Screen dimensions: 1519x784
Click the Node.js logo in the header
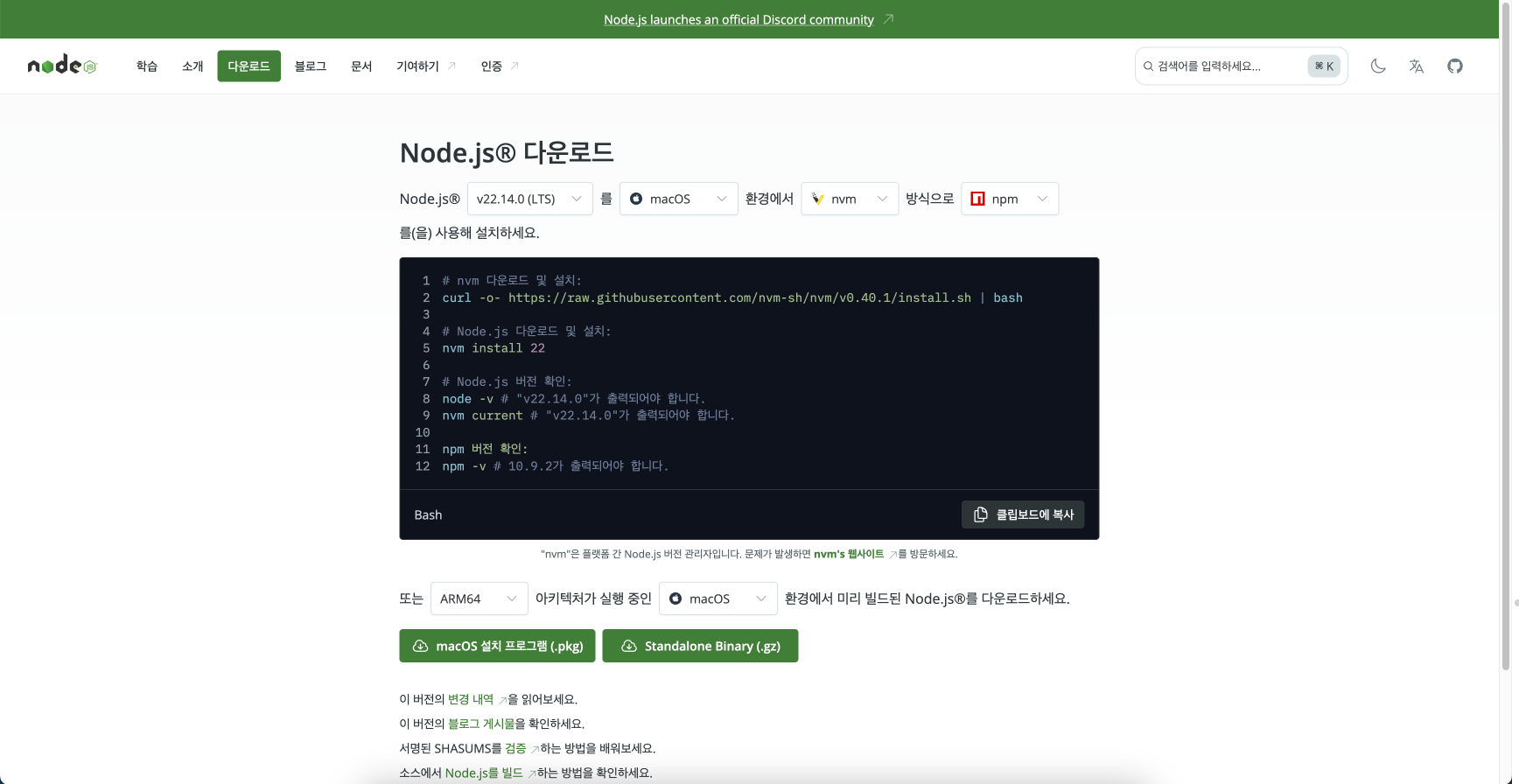click(x=62, y=66)
